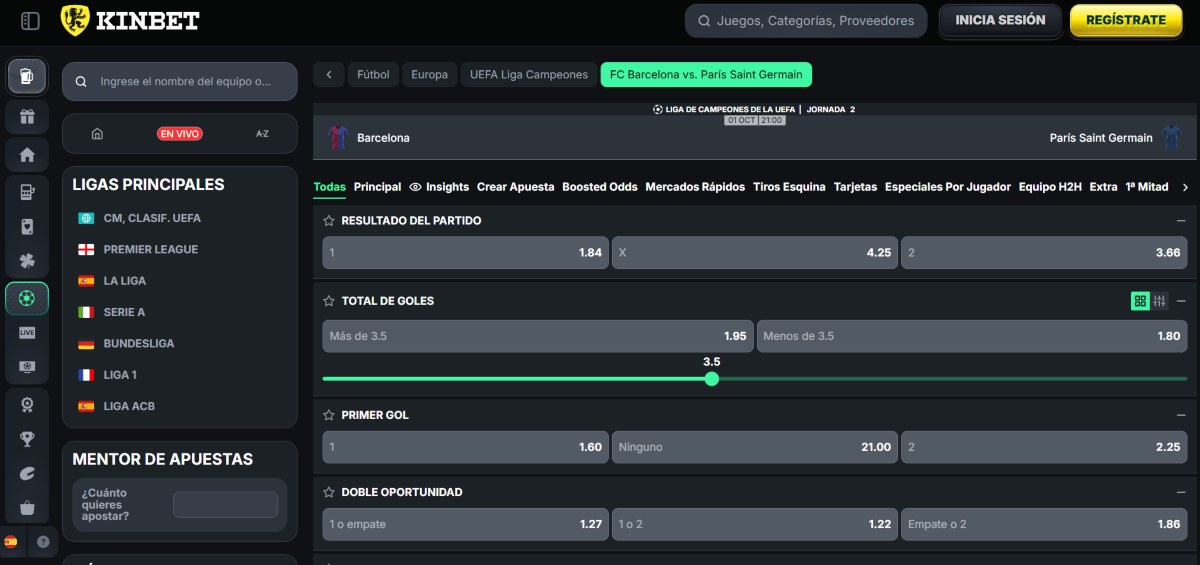The width and height of the screenshot is (1200, 565).
Task: Select Premier League in Ligas Principales
Action: [x=150, y=249]
